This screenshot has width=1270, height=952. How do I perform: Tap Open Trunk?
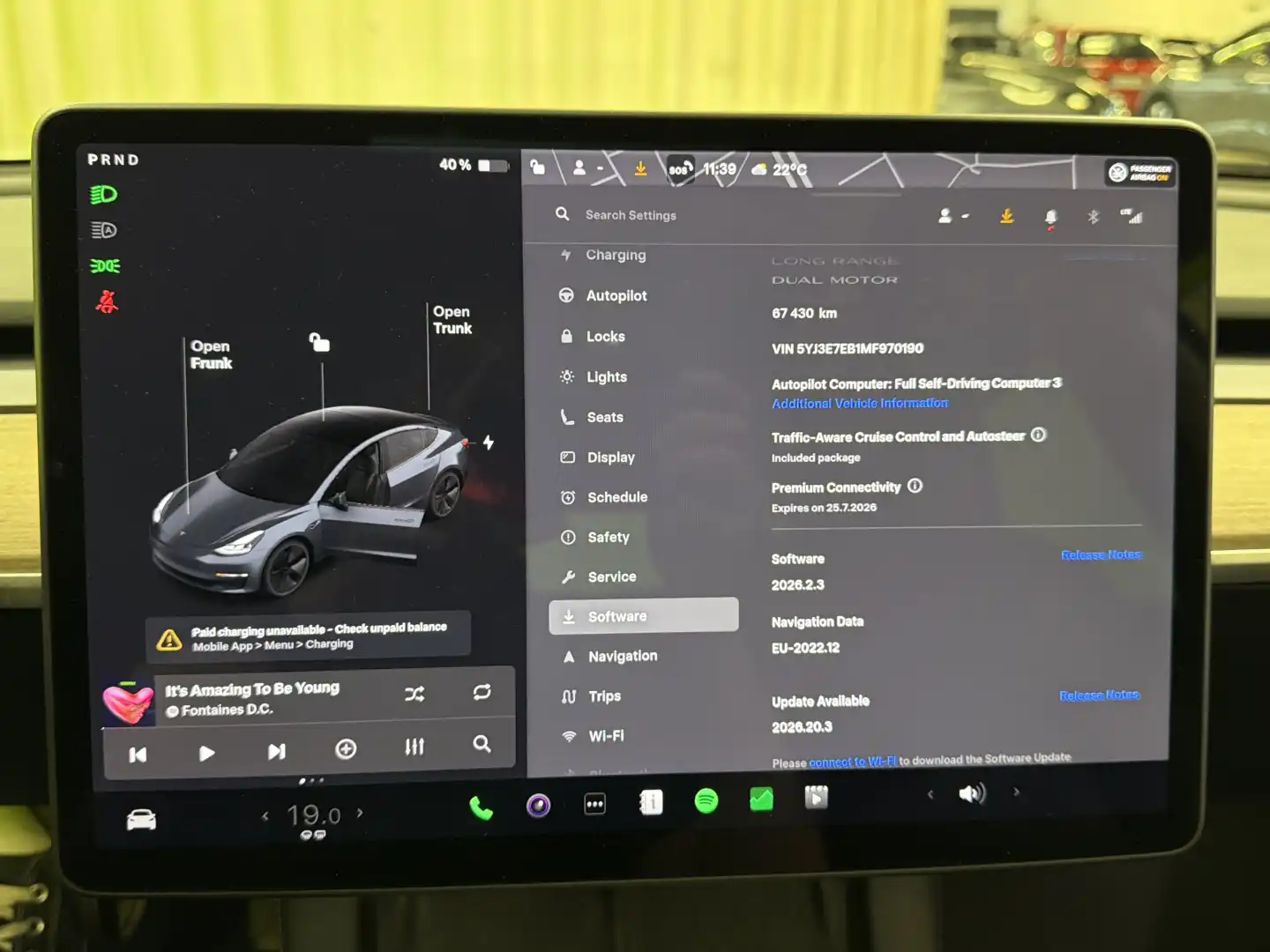pos(452,320)
